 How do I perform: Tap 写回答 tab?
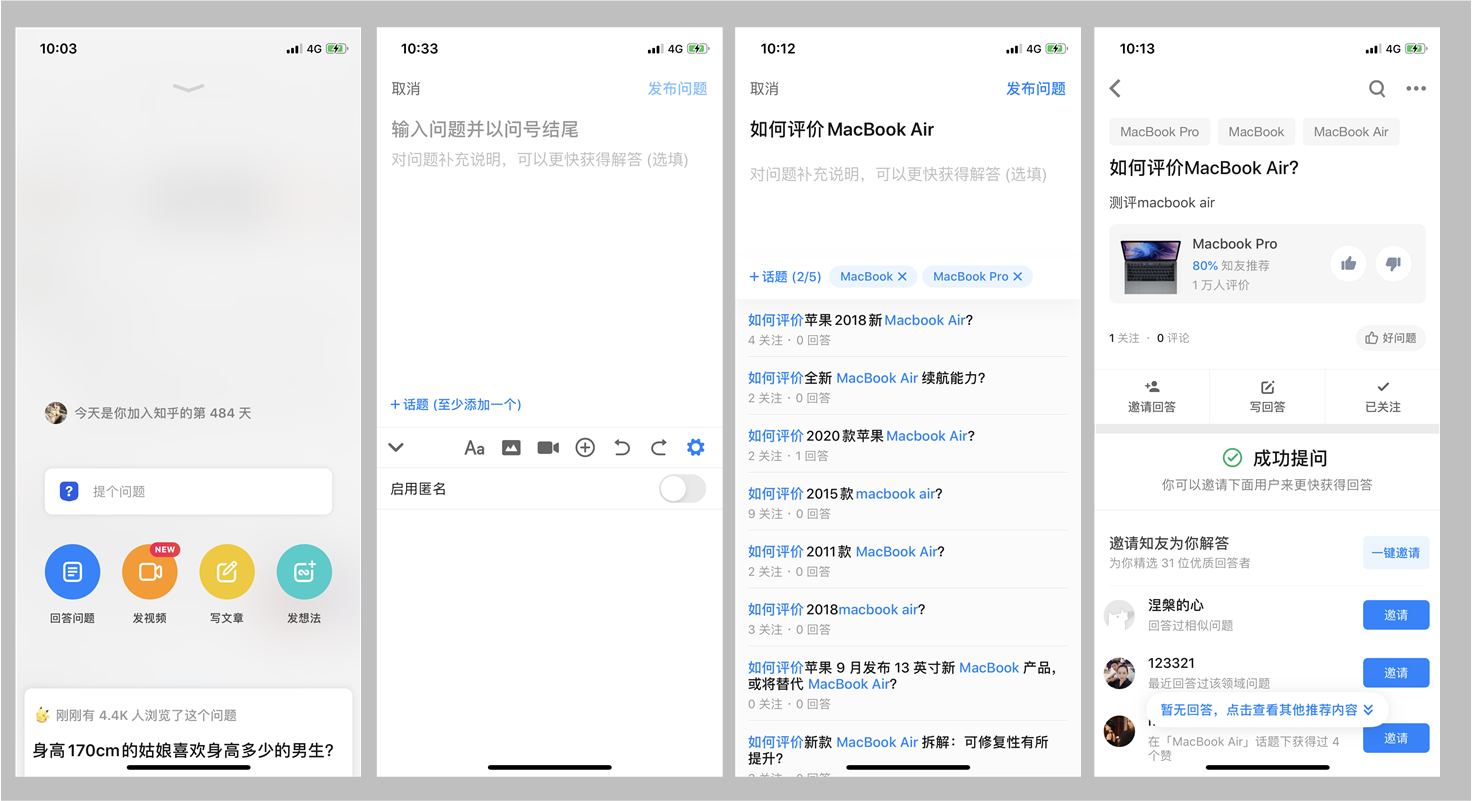[1267, 396]
